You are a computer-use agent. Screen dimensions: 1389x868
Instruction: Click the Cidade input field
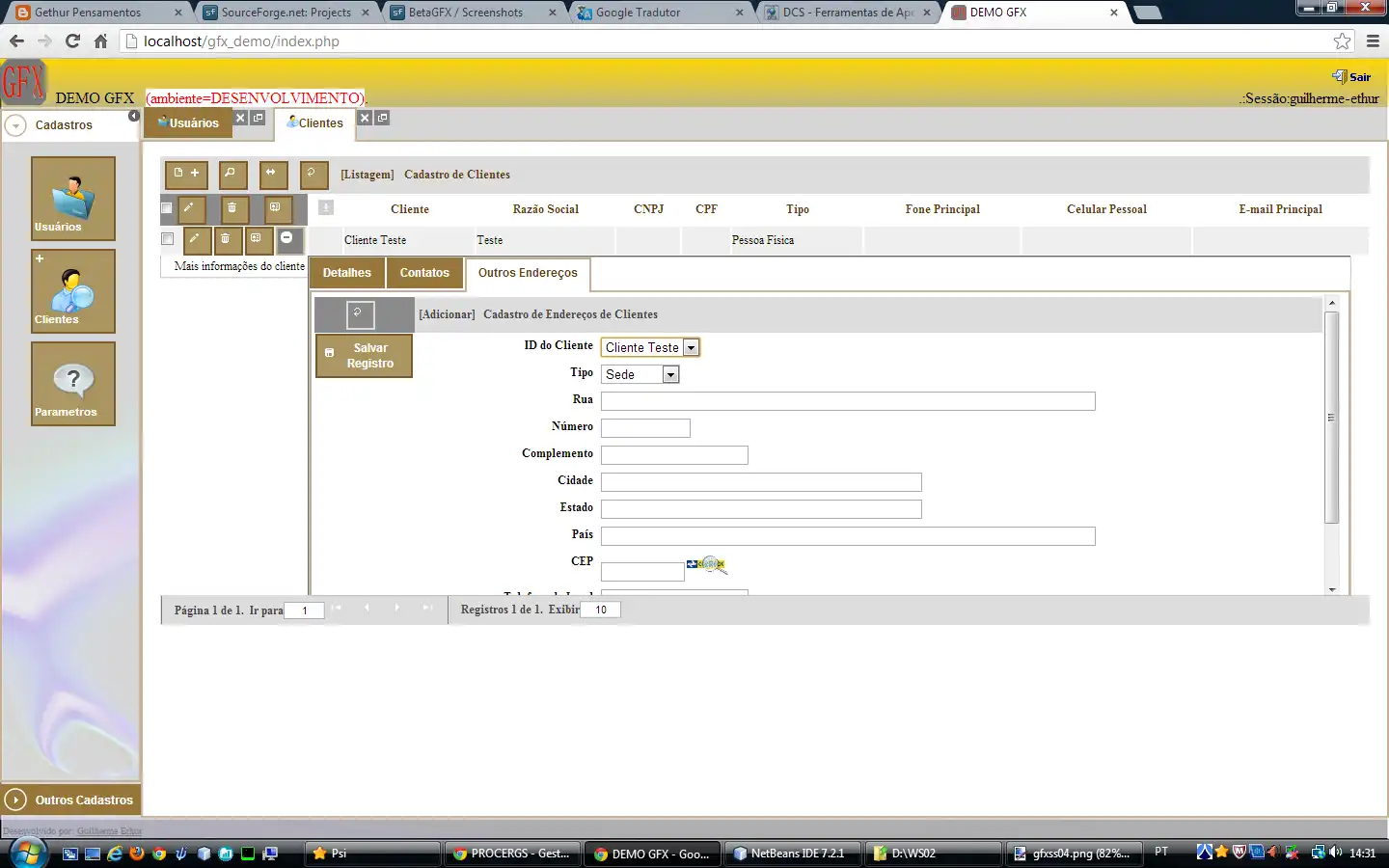[x=761, y=482]
